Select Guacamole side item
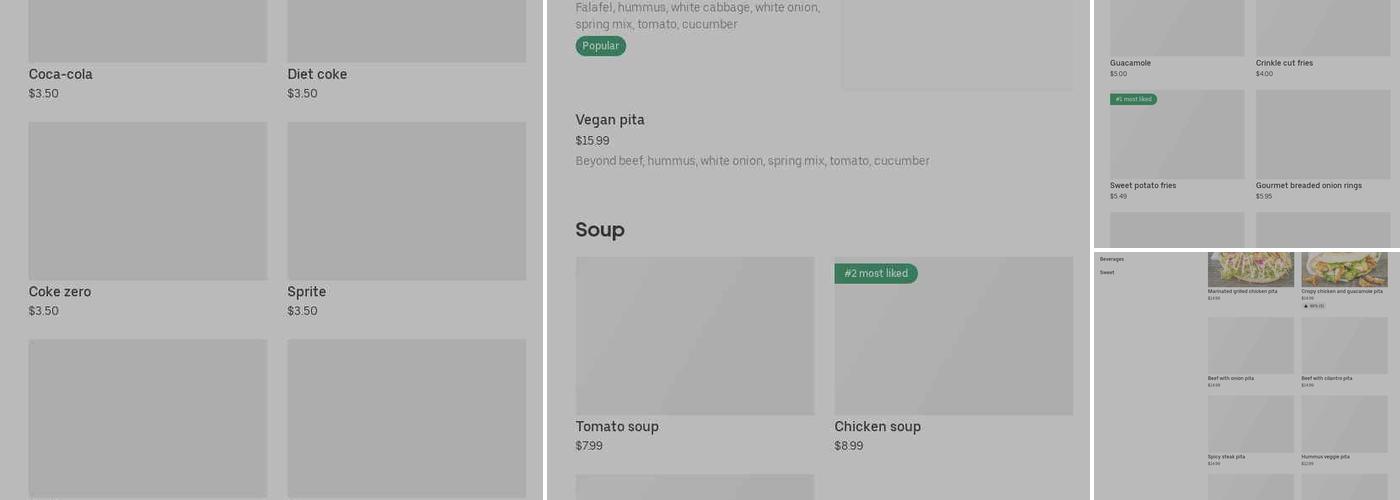The width and height of the screenshot is (1400, 500). click(1177, 28)
